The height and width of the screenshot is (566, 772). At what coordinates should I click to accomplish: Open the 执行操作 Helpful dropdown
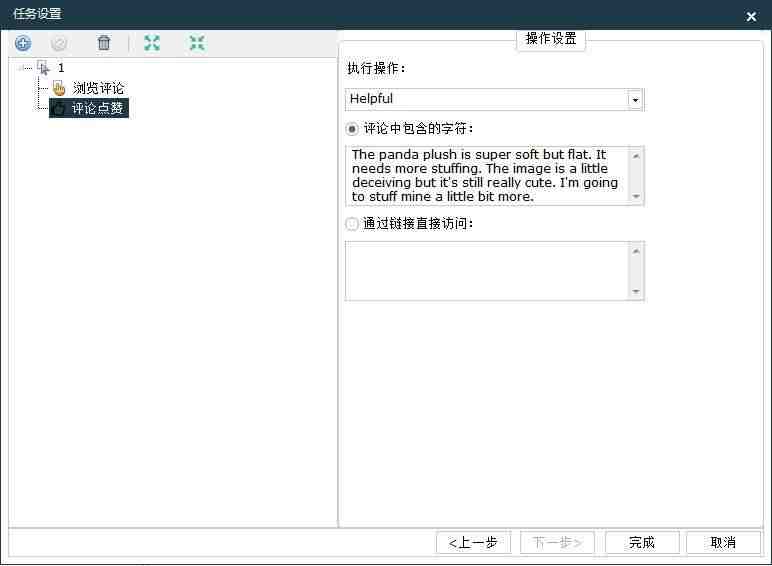[x=494, y=99]
